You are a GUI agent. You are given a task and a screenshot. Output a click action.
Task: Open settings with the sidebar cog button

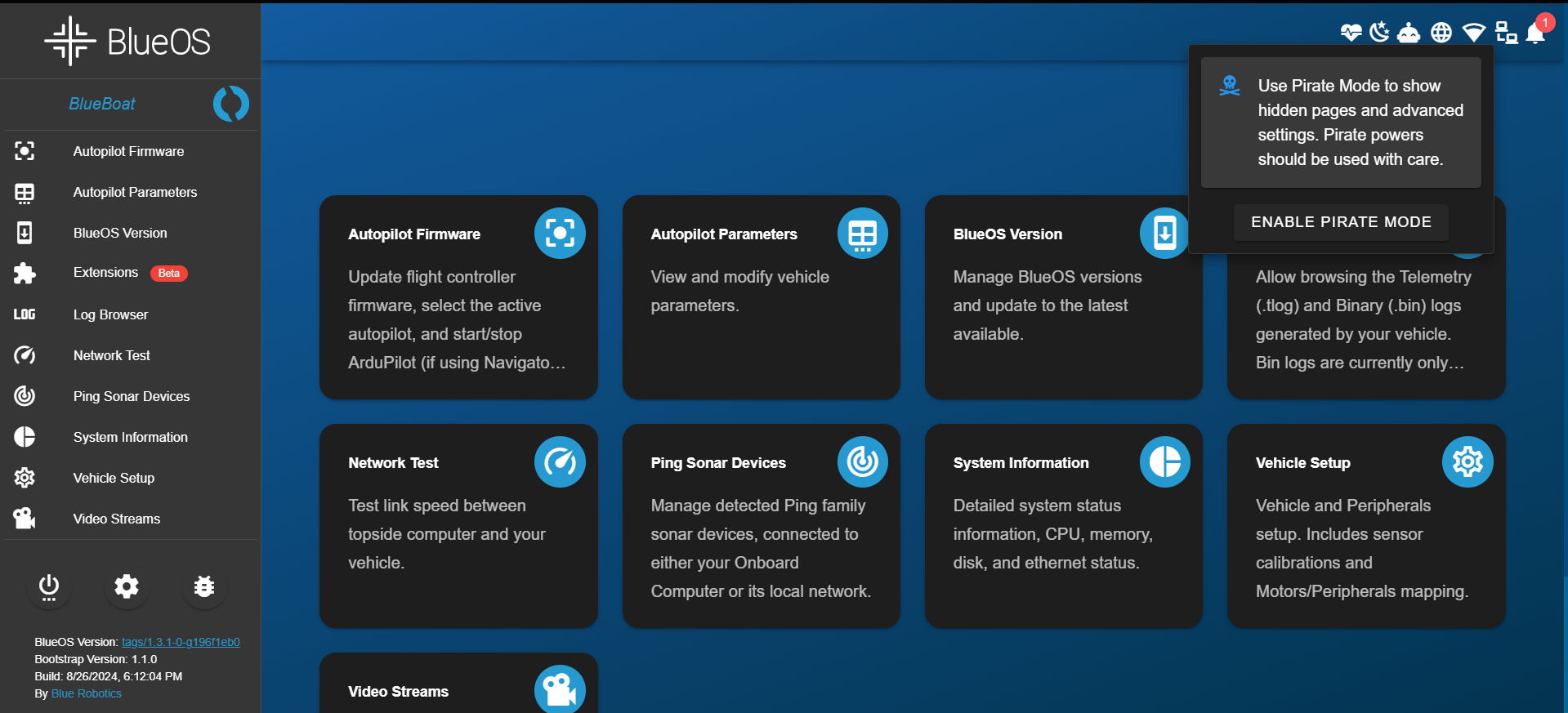[x=127, y=586]
